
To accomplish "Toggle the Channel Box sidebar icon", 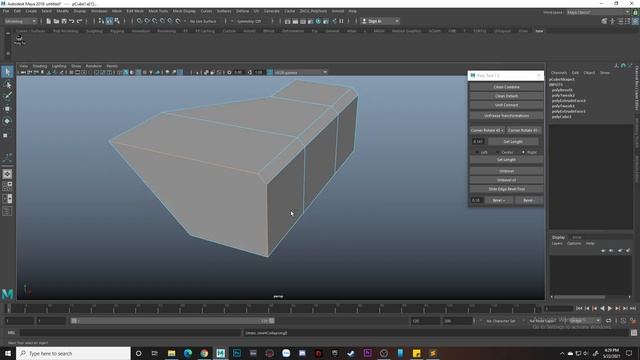I will click(635, 21).
